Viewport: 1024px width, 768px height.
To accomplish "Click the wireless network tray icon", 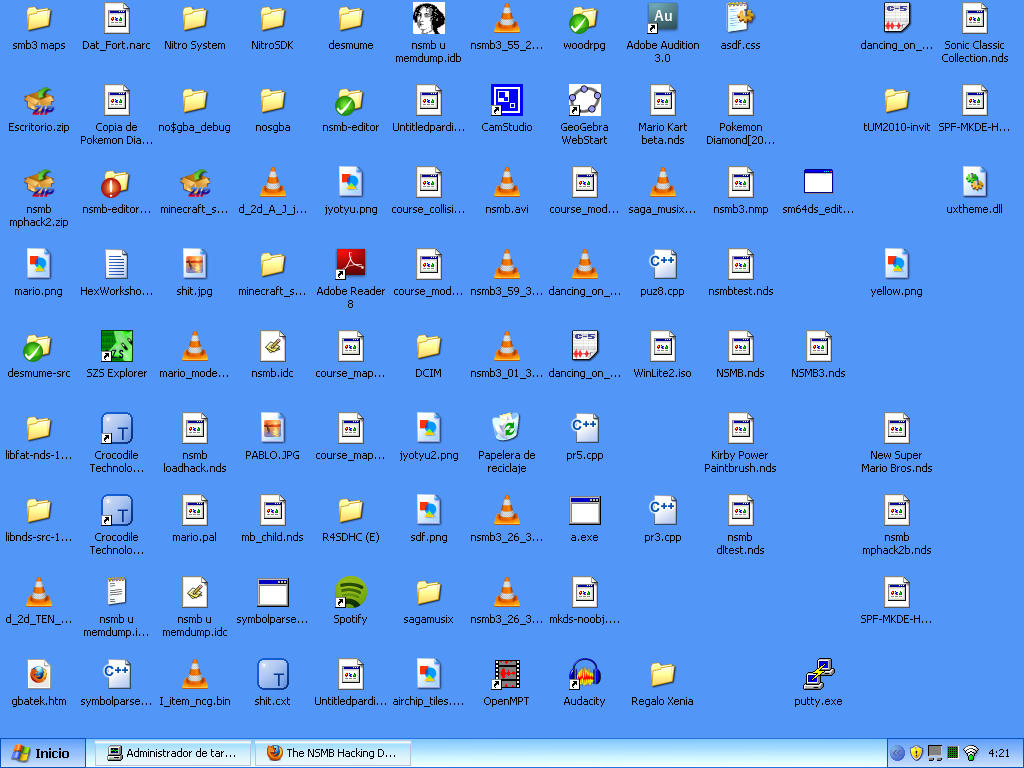I will [x=970, y=753].
